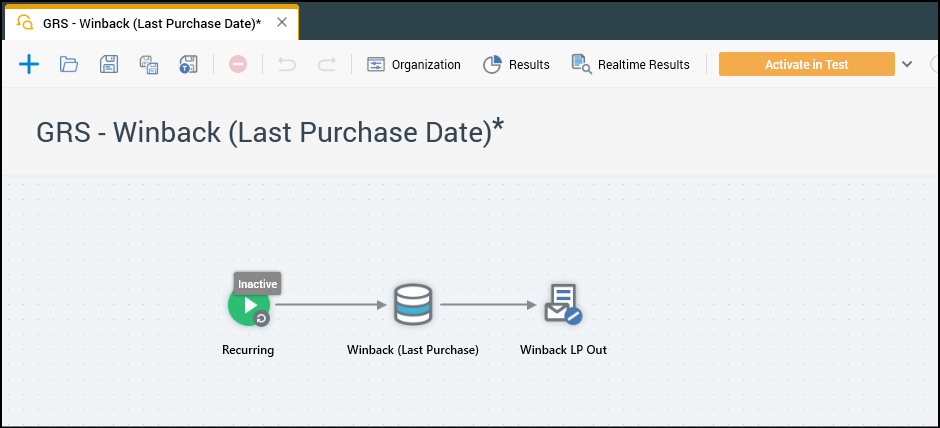Open the Results pie chart view
Image resolution: width=940 pixels, height=428 pixels.
pyautogui.click(x=516, y=64)
